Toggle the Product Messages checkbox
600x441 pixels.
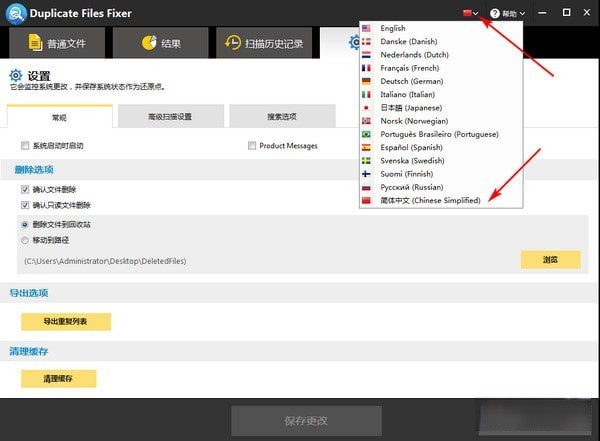[252, 145]
